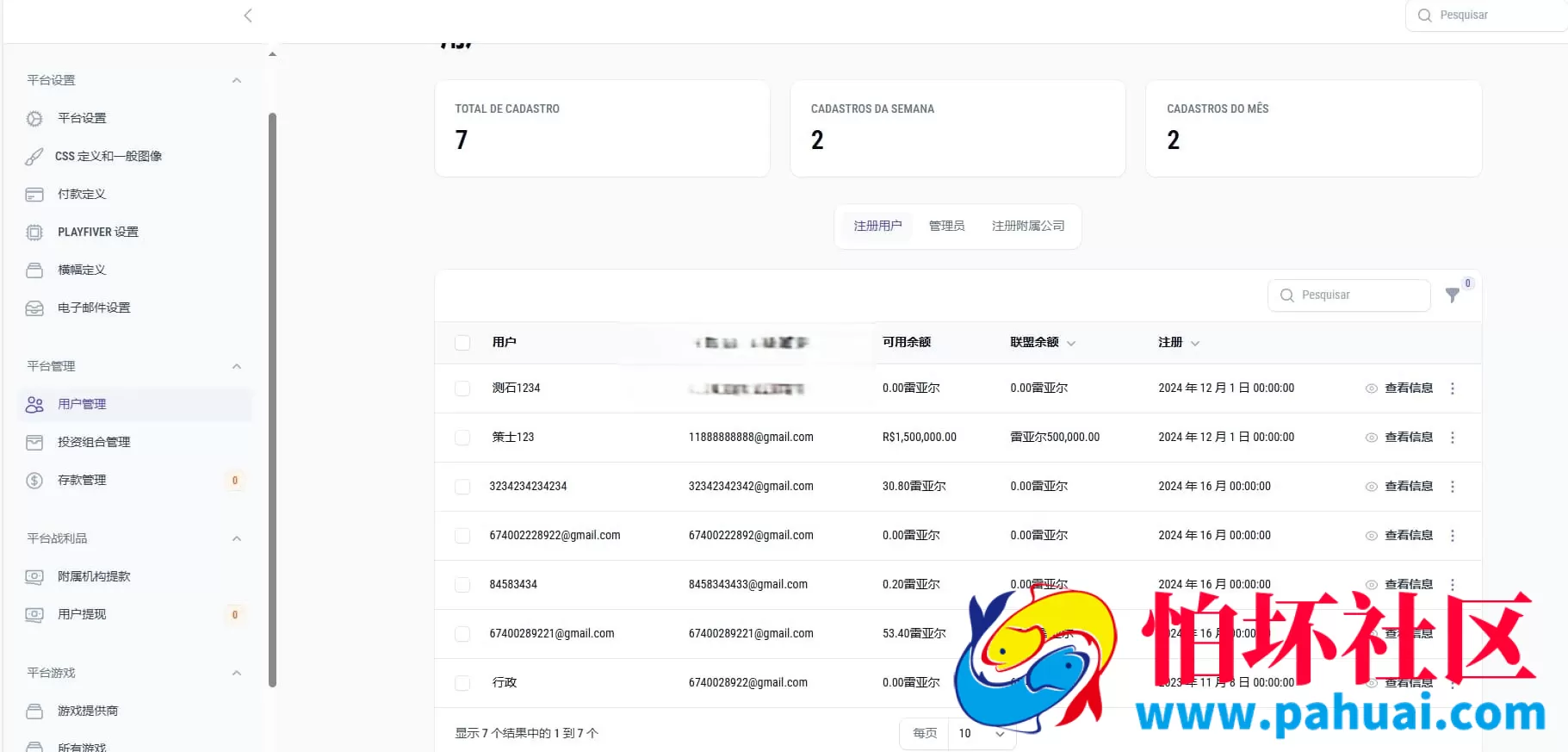Click 查看信息 for 策士123
This screenshot has height=752, width=1568.
[x=1399, y=438]
